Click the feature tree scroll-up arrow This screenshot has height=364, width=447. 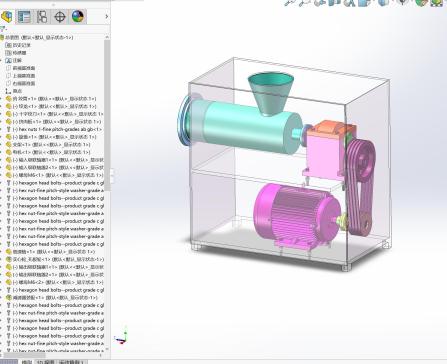(x=107, y=37)
